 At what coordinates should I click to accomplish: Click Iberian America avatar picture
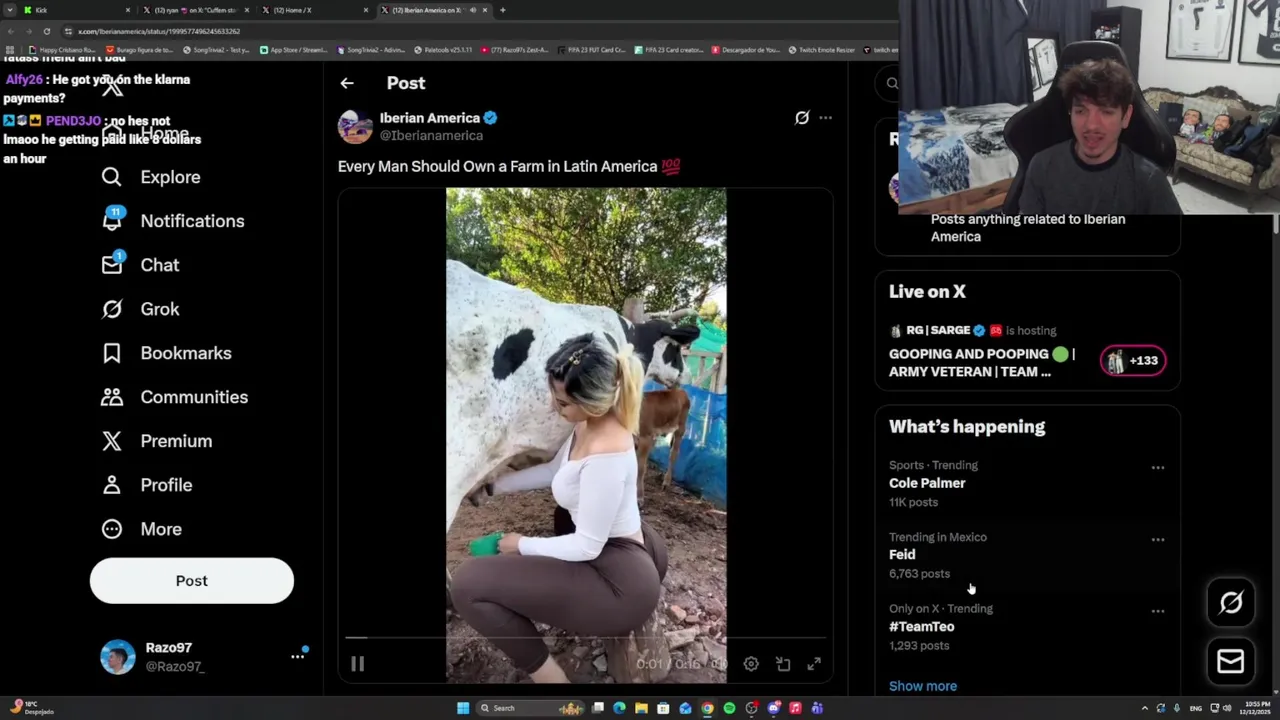[355, 127]
